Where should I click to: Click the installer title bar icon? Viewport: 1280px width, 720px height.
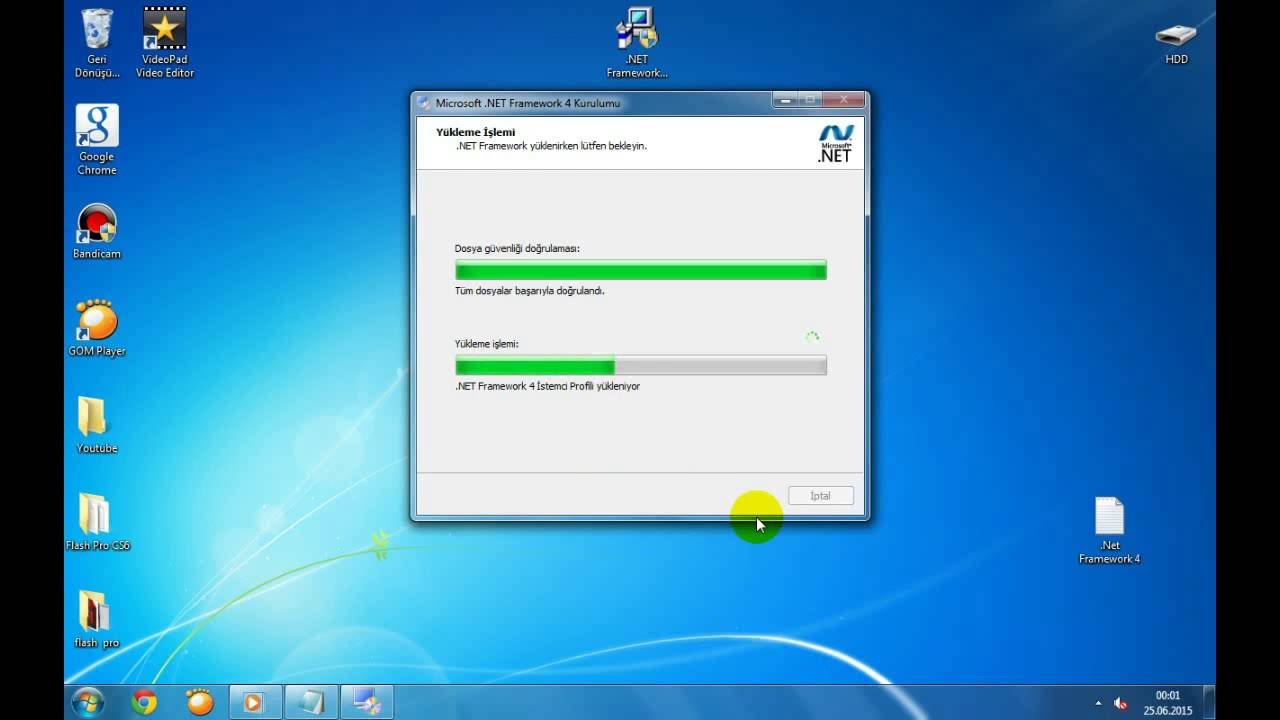click(x=424, y=103)
